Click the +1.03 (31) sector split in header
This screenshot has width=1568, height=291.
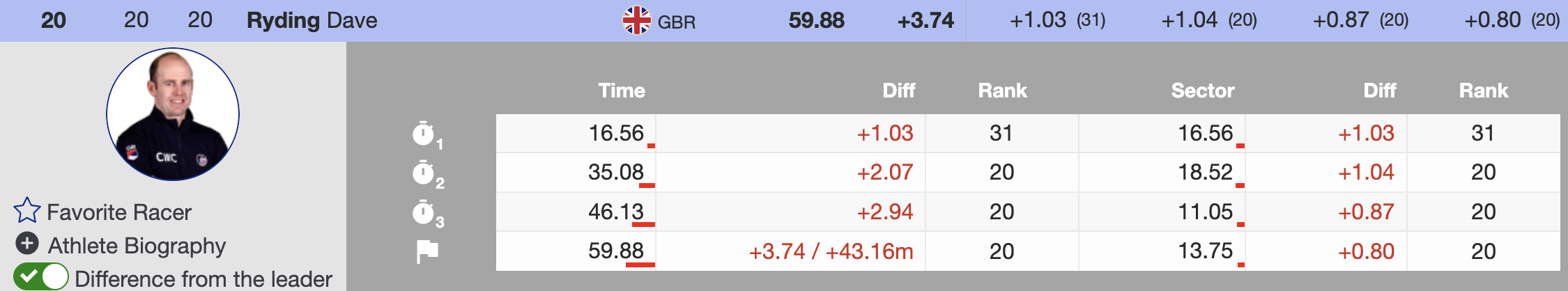click(1057, 20)
